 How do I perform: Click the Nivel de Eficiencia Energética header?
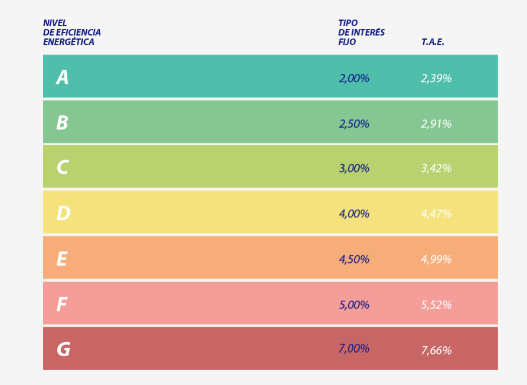coord(72,32)
